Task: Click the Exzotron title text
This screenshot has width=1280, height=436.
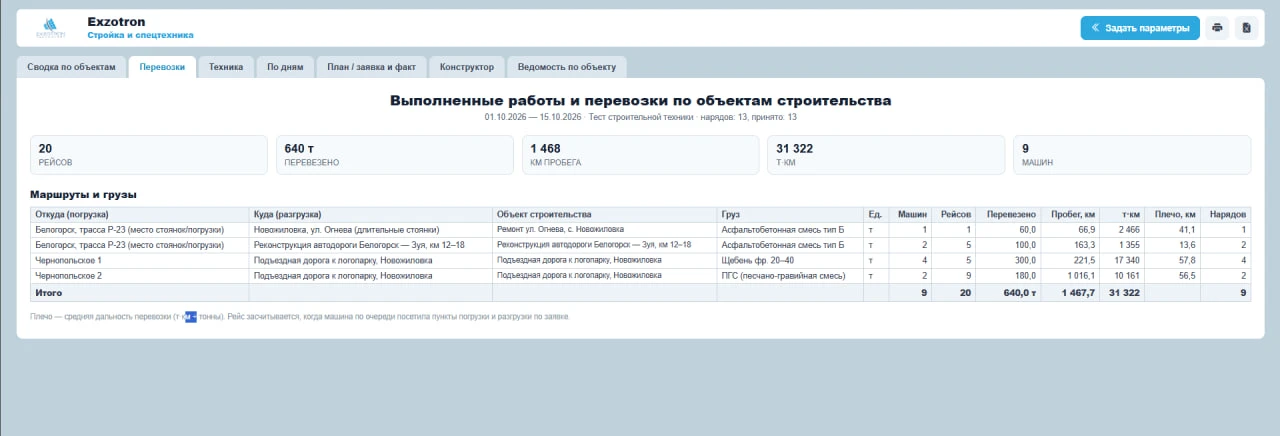Action: (x=116, y=21)
